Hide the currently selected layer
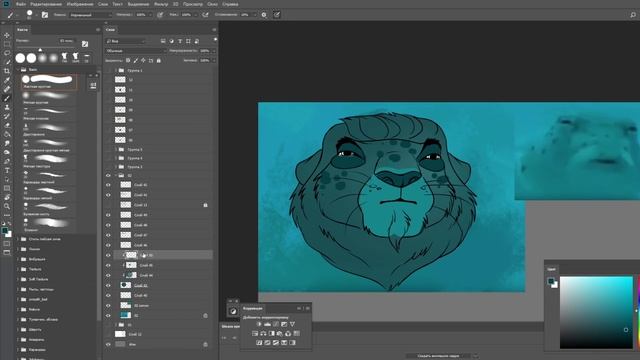640x360 pixels. [x=108, y=255]
